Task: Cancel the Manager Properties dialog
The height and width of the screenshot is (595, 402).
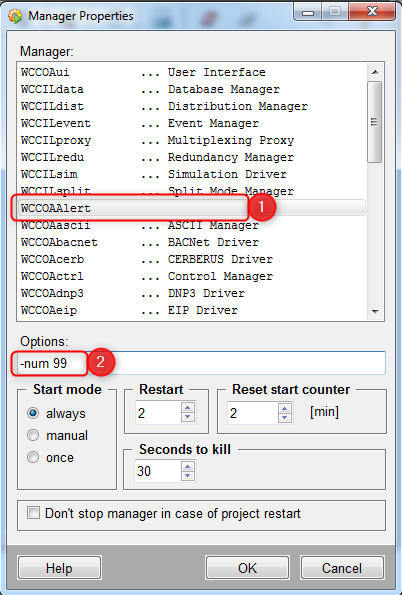Action: point(342,568)
